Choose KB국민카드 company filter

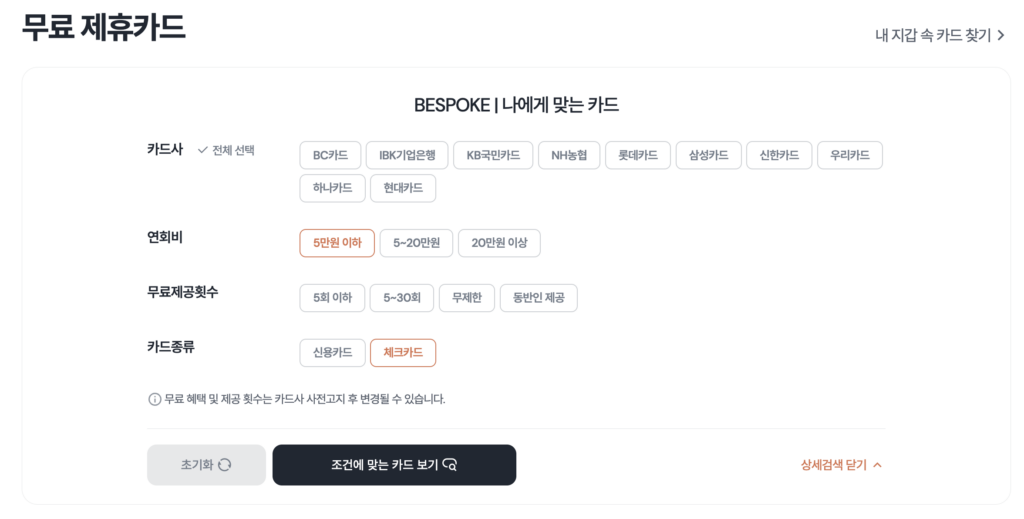[493, 155]
